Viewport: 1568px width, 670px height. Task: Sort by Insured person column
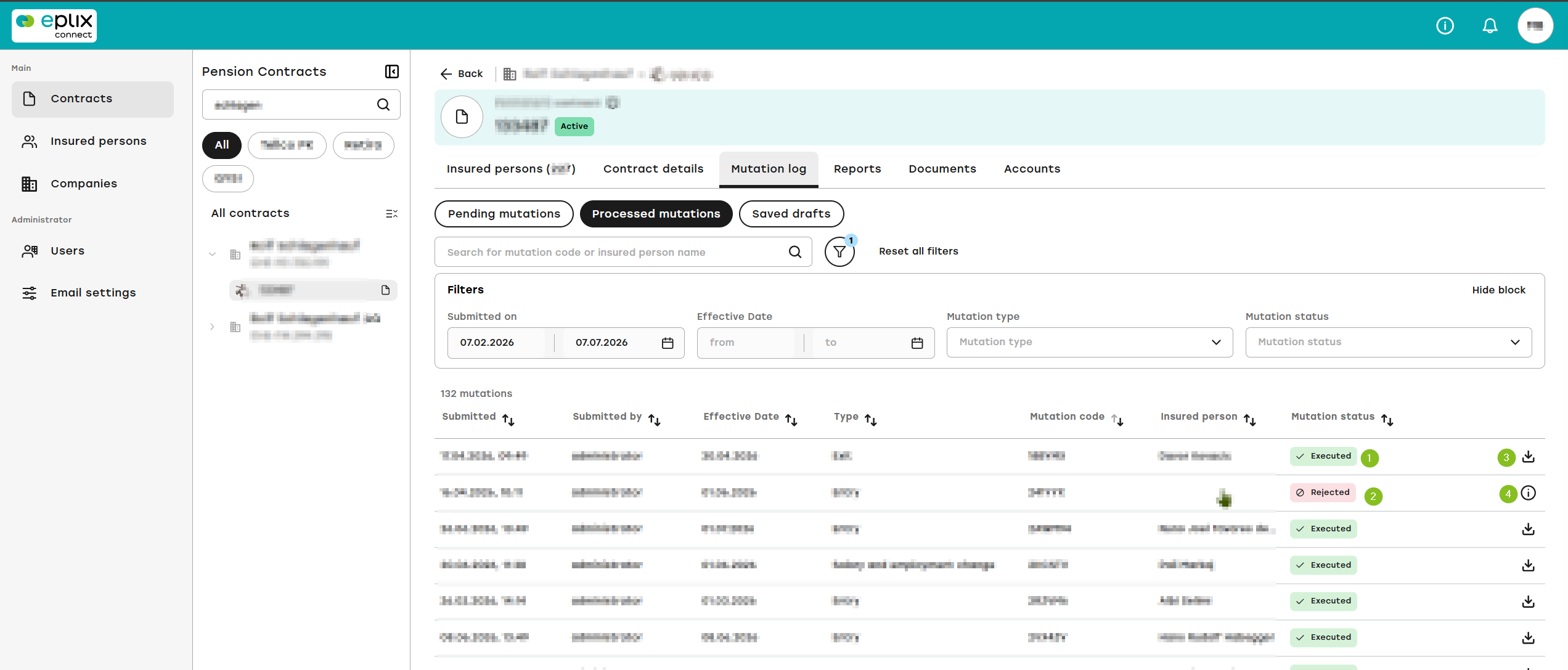pyautogui.click(x=1249, y=420)
